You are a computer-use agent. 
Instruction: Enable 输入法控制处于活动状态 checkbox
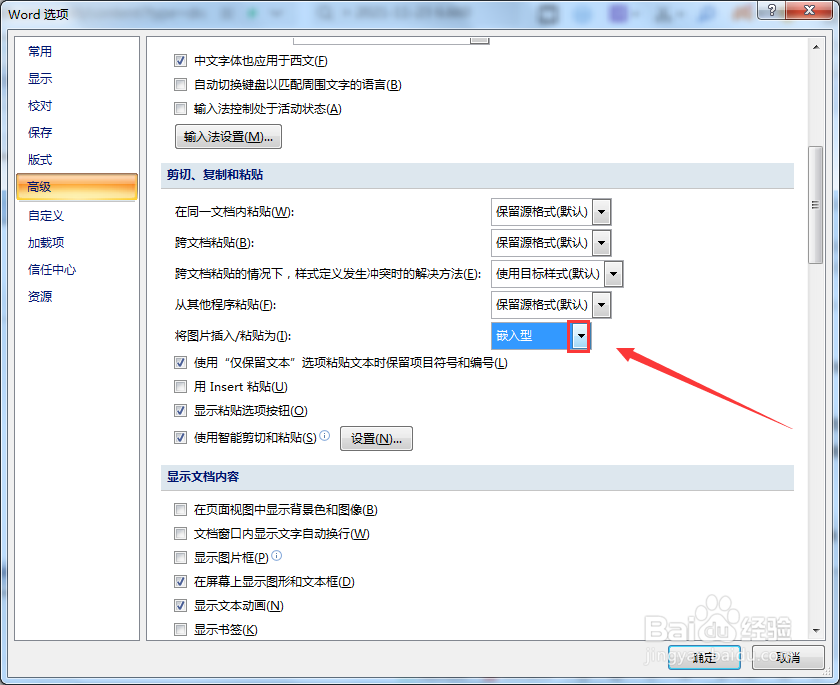click(x=181, y=109)
